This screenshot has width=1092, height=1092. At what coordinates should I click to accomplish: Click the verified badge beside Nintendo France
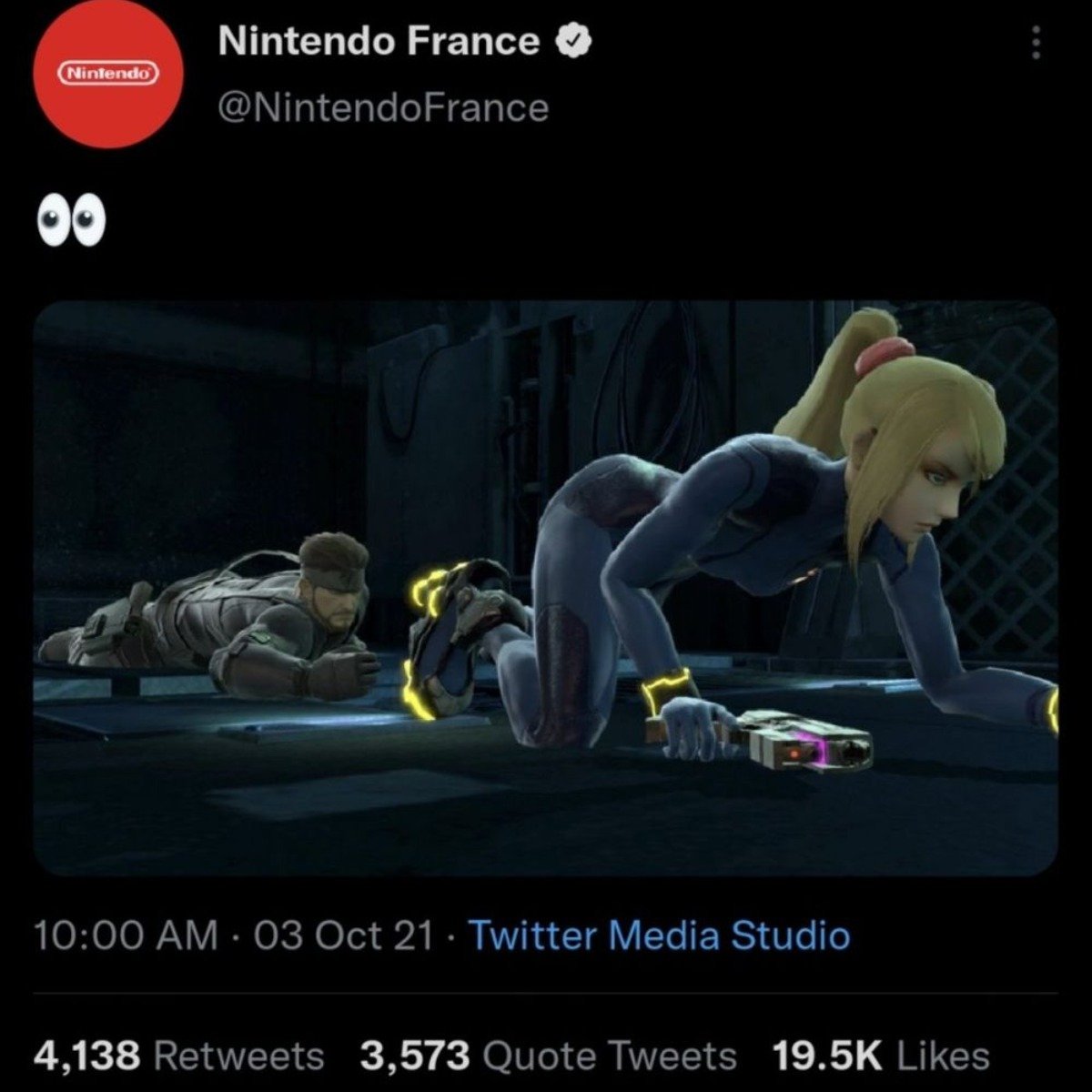click(574, 41)
